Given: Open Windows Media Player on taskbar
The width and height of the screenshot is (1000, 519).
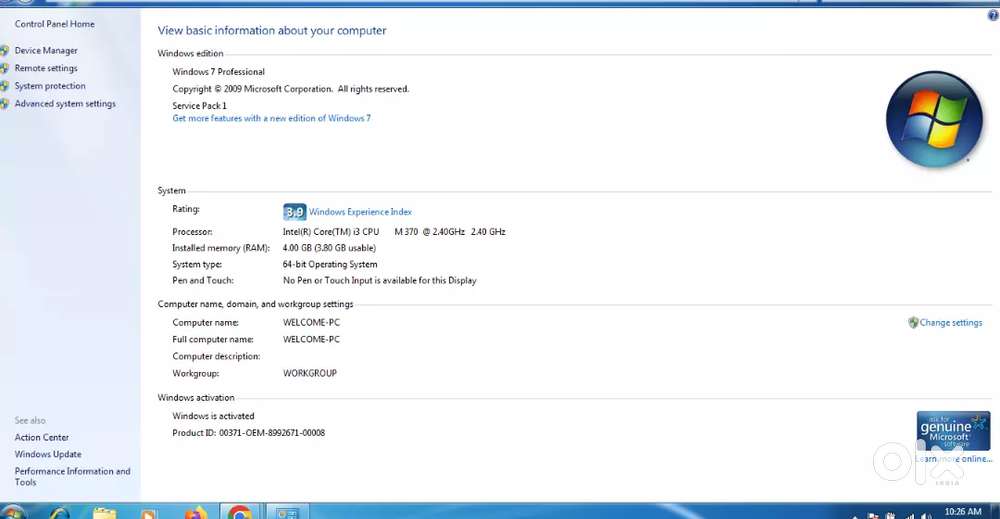Looking at the screenshot, I should pos(149,514).
